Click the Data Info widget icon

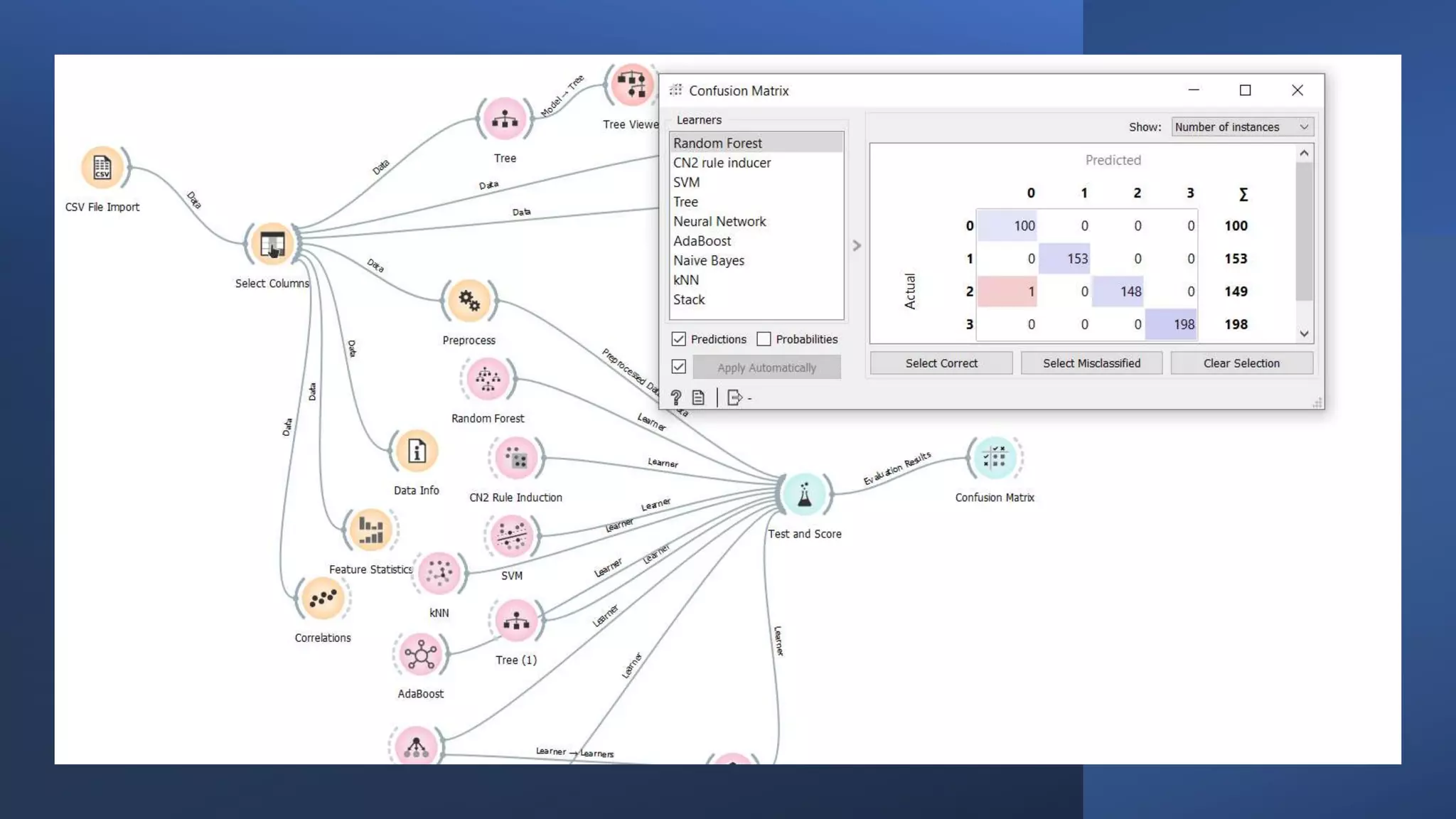coord(417,451)
